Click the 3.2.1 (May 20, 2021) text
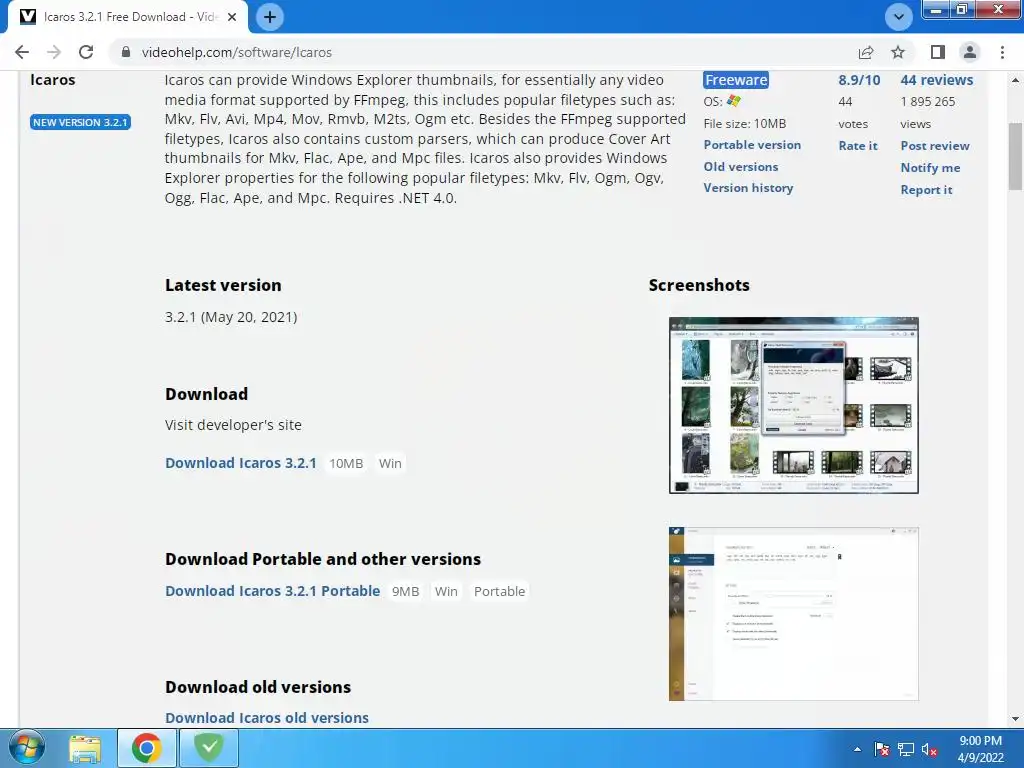Screen dimensions: 1024x768 (x=231, y=317)
